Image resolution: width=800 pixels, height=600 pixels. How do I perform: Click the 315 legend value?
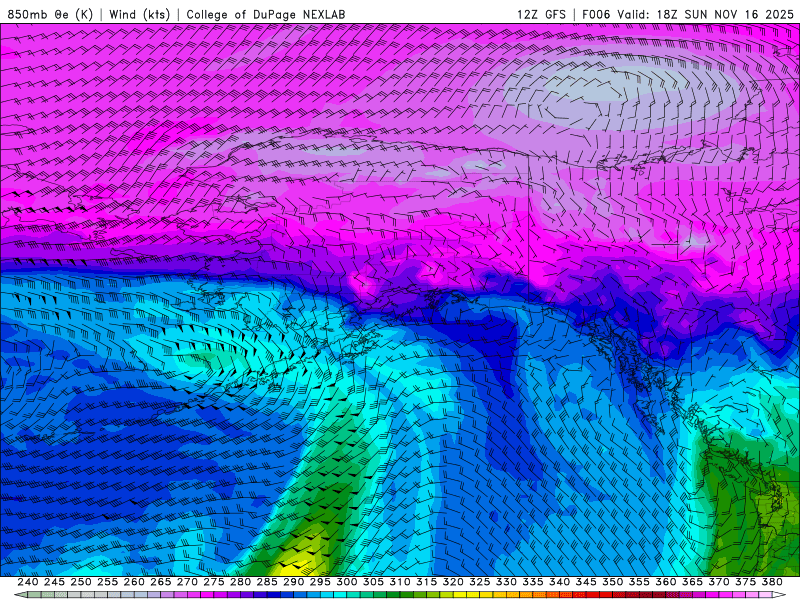coord(426,582)
